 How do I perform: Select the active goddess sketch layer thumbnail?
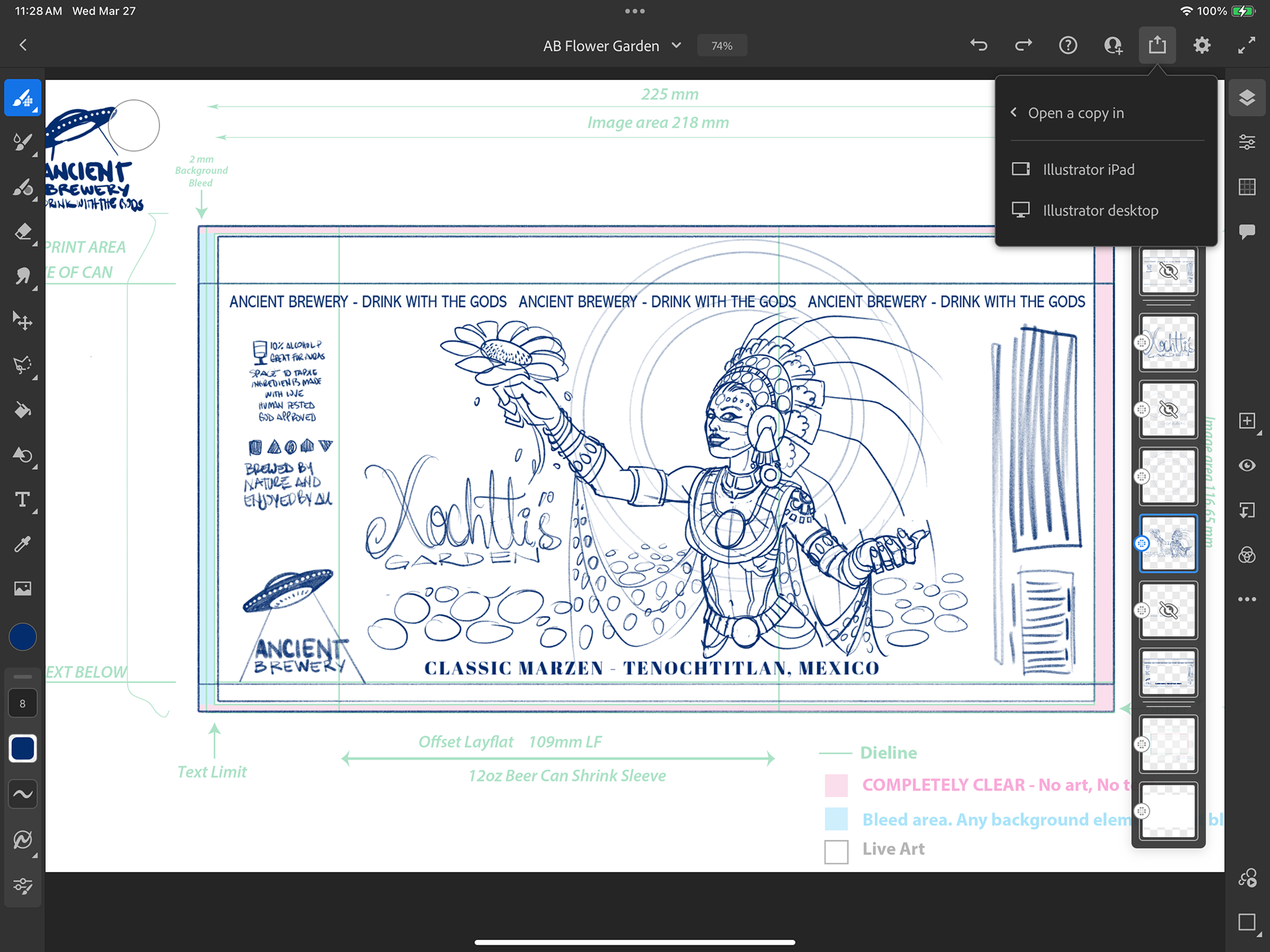click(x=1168, y=543)
